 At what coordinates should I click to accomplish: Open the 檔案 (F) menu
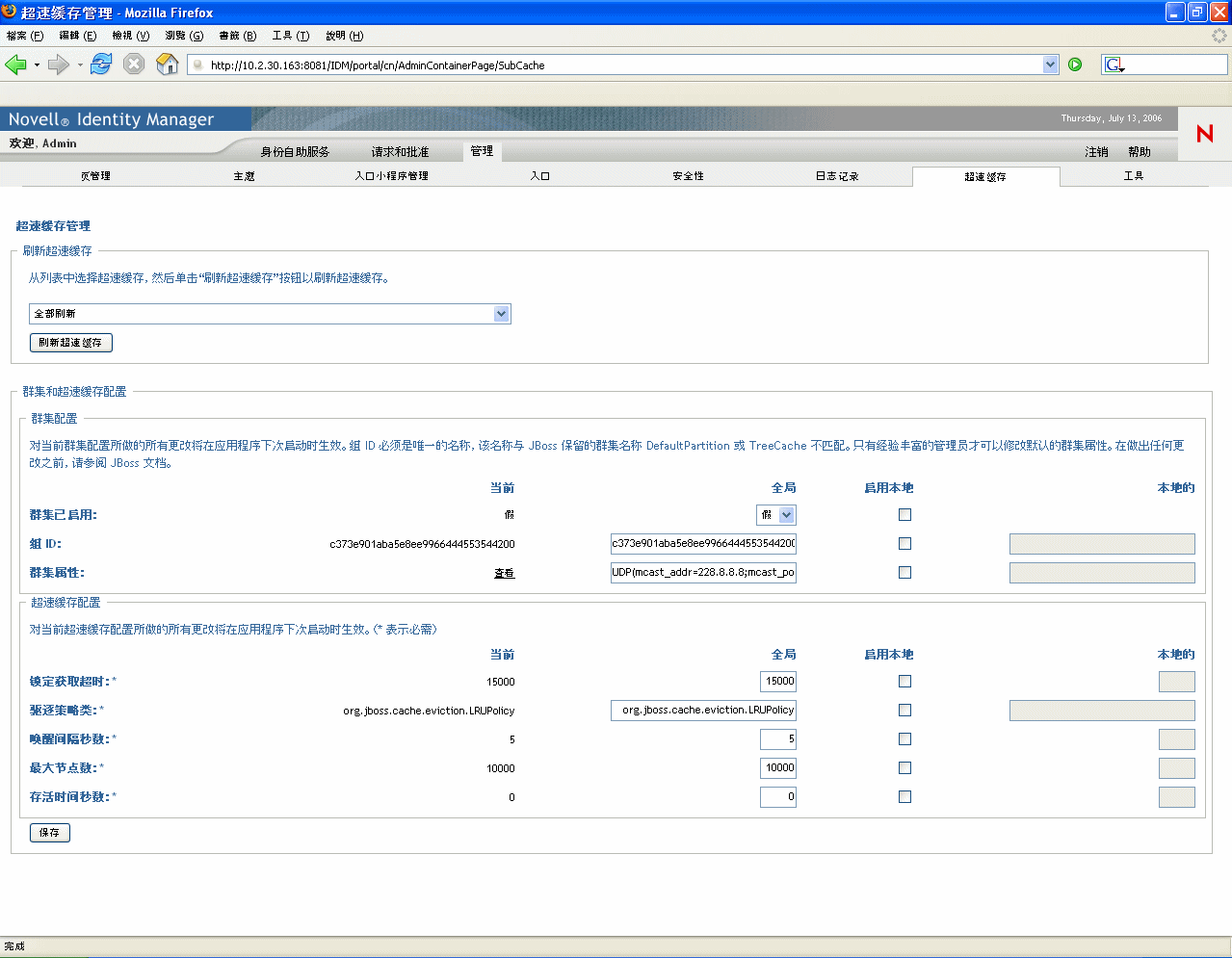(x=25, y=36)
